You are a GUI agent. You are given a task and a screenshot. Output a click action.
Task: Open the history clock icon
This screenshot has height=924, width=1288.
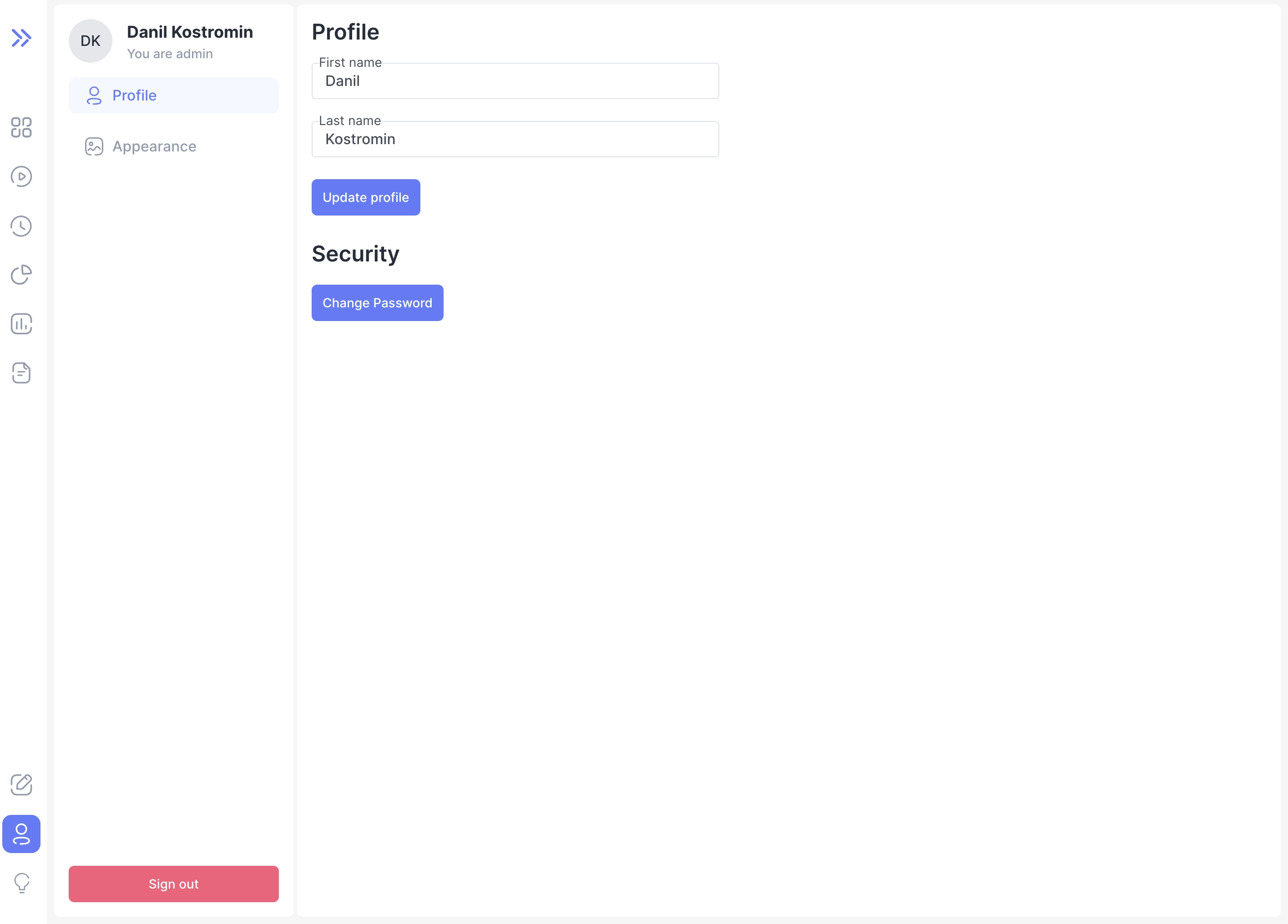tap(21, 226)
